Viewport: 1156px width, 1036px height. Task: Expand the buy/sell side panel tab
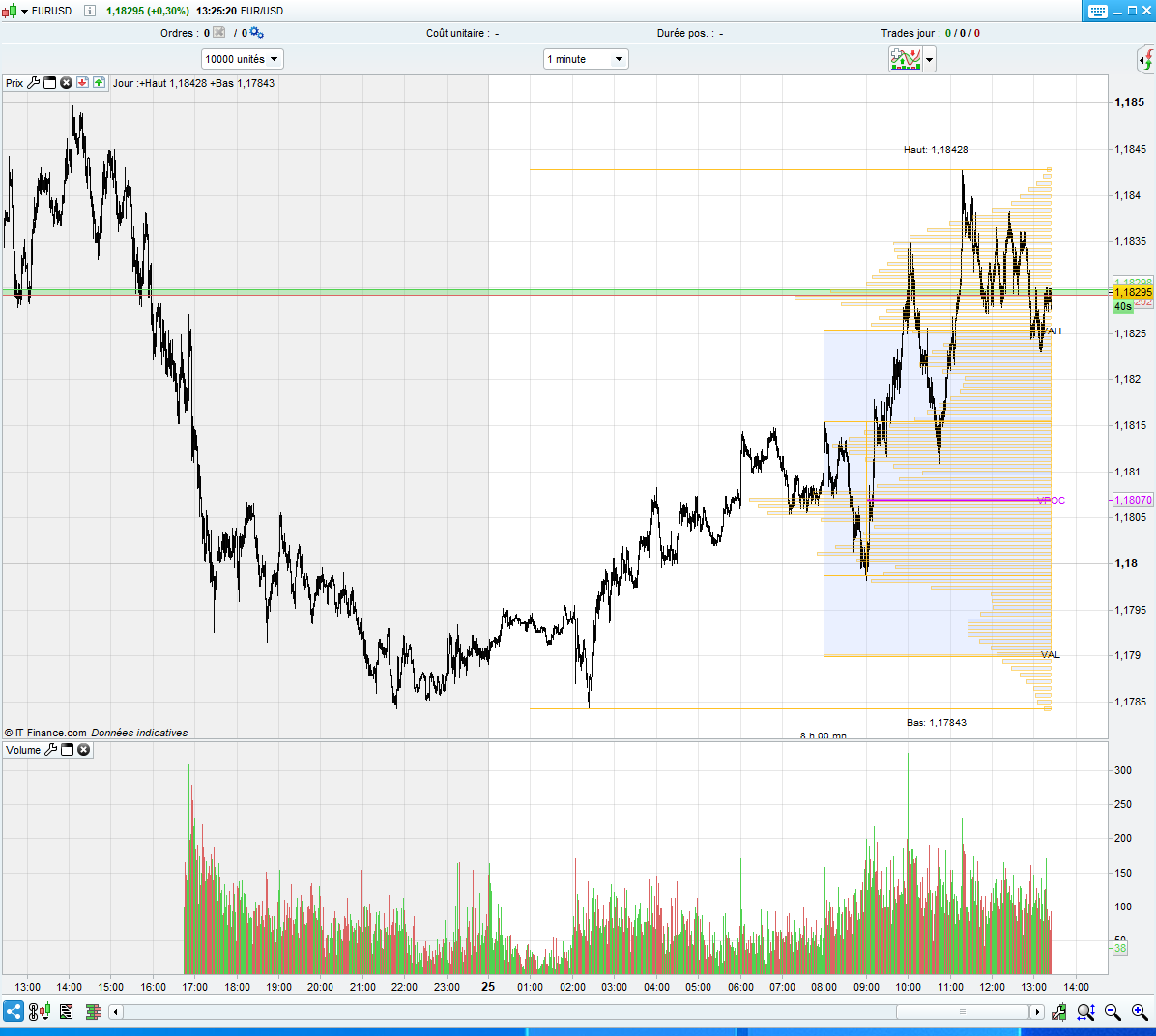pos(1147,59)
